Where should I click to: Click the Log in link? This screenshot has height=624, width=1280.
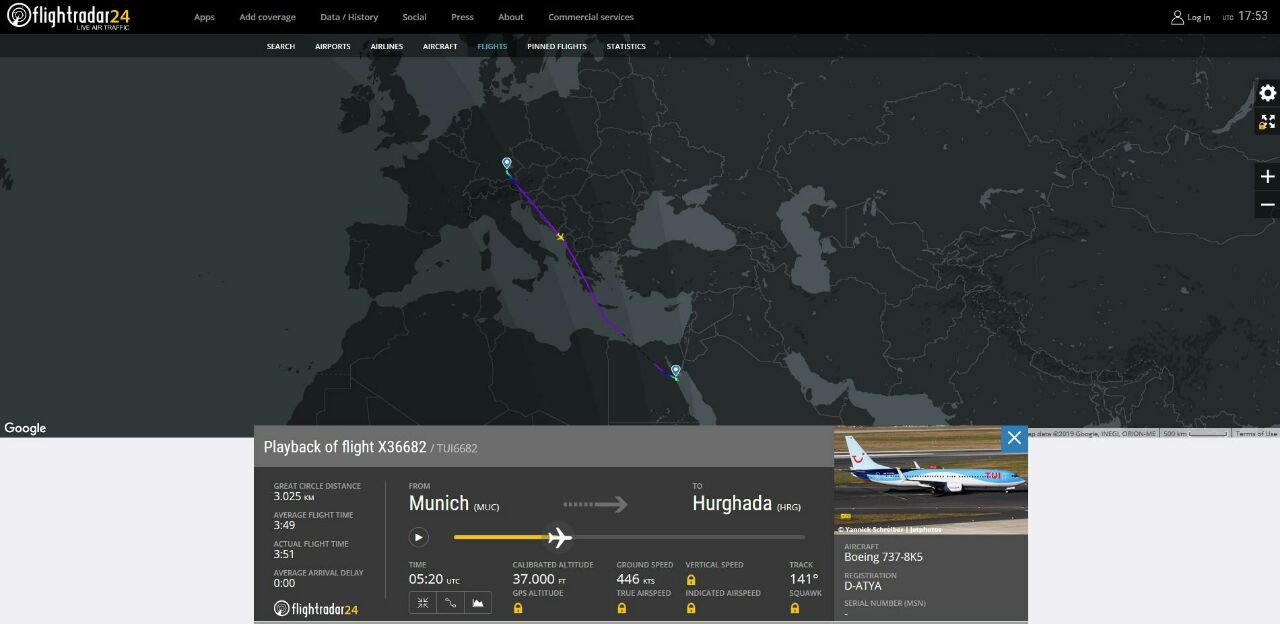(x=1199, y=17)
